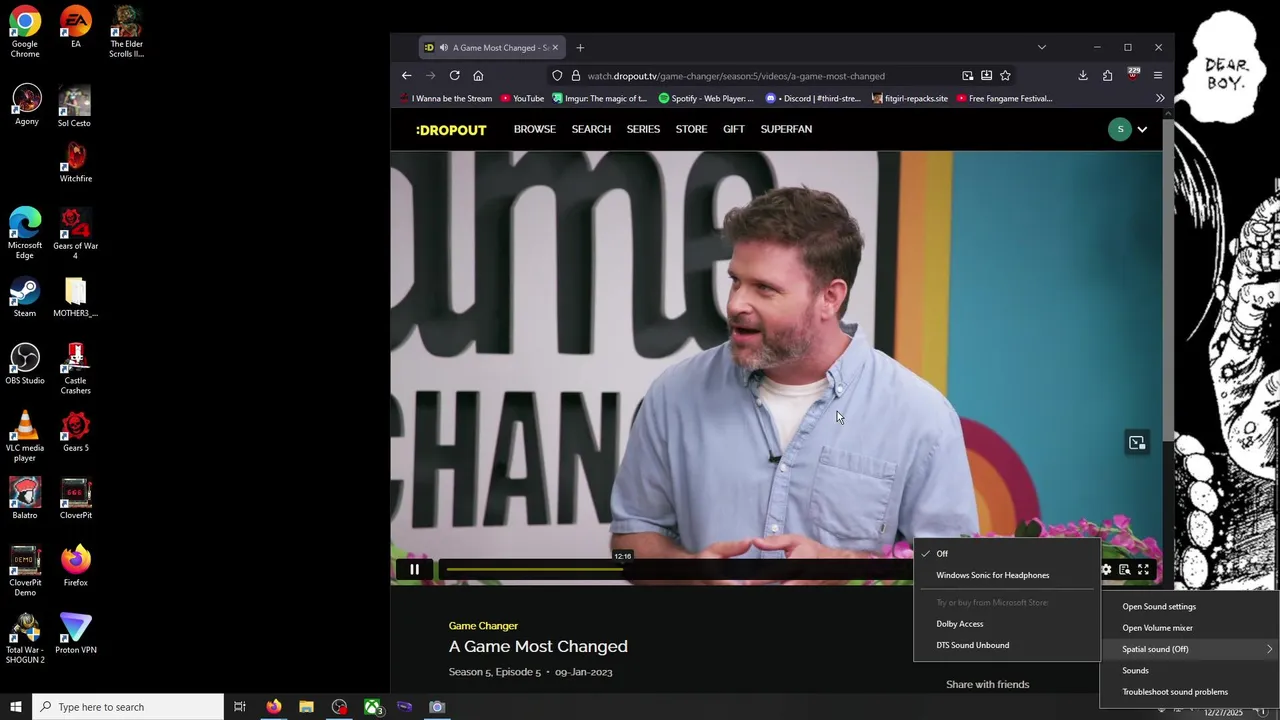Open File Explorer from the taskbar

[306, 707]
